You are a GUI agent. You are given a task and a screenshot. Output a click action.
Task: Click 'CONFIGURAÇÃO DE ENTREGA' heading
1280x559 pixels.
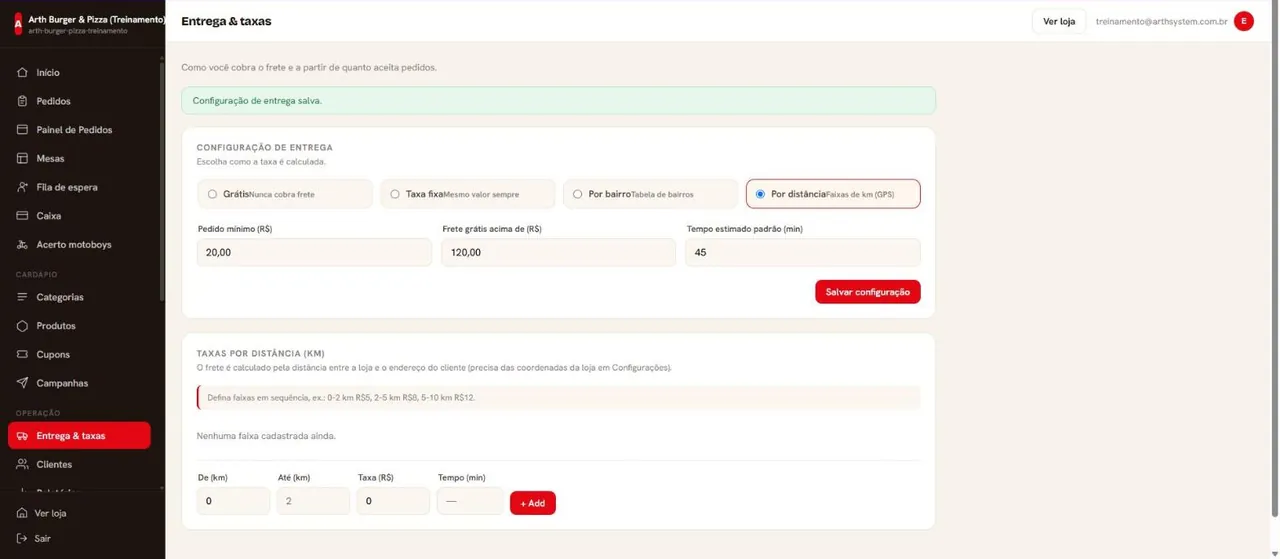pyautogui.click(x=264, y=147)
